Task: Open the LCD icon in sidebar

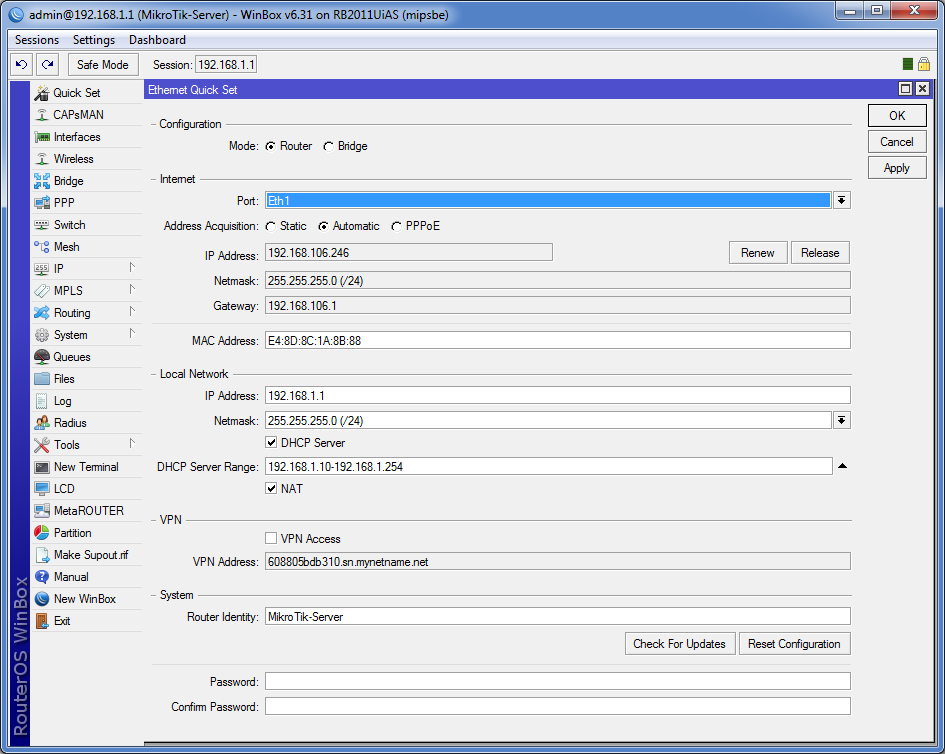Action: click(x=42, y=489)
